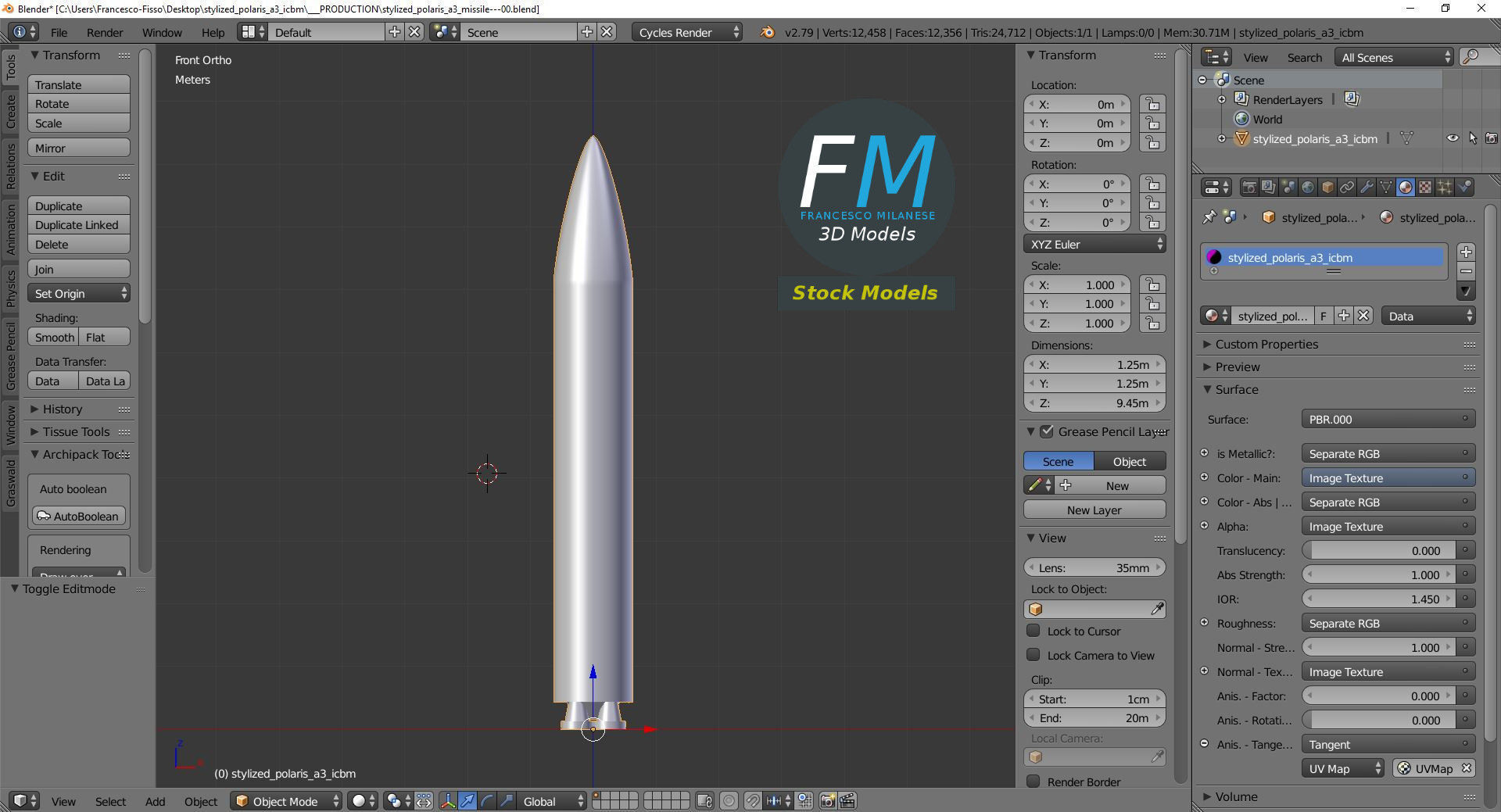Open the Render menu
Image resolution: width=1501 pixels, height=812 pixels.
point(105,32)
